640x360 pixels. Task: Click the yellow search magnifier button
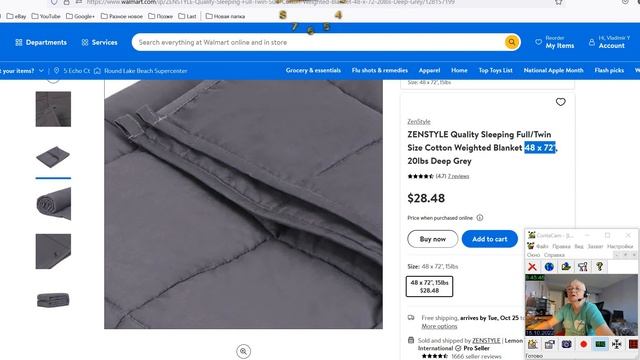(511, 42)
